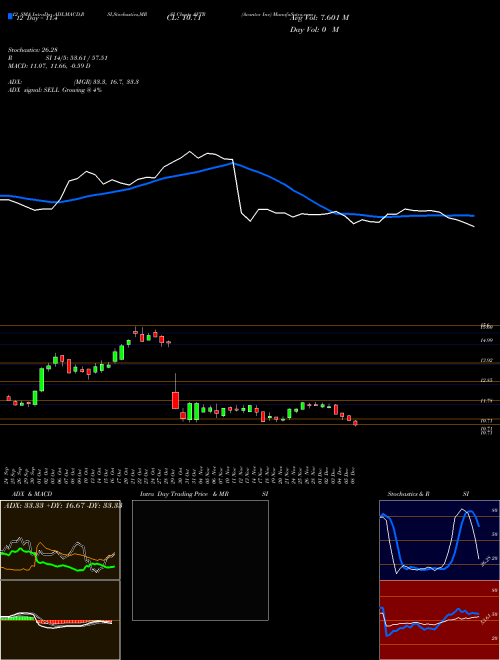Click the green MACD histogram bars
The image size is (500, 660).
tap(17, 618)
